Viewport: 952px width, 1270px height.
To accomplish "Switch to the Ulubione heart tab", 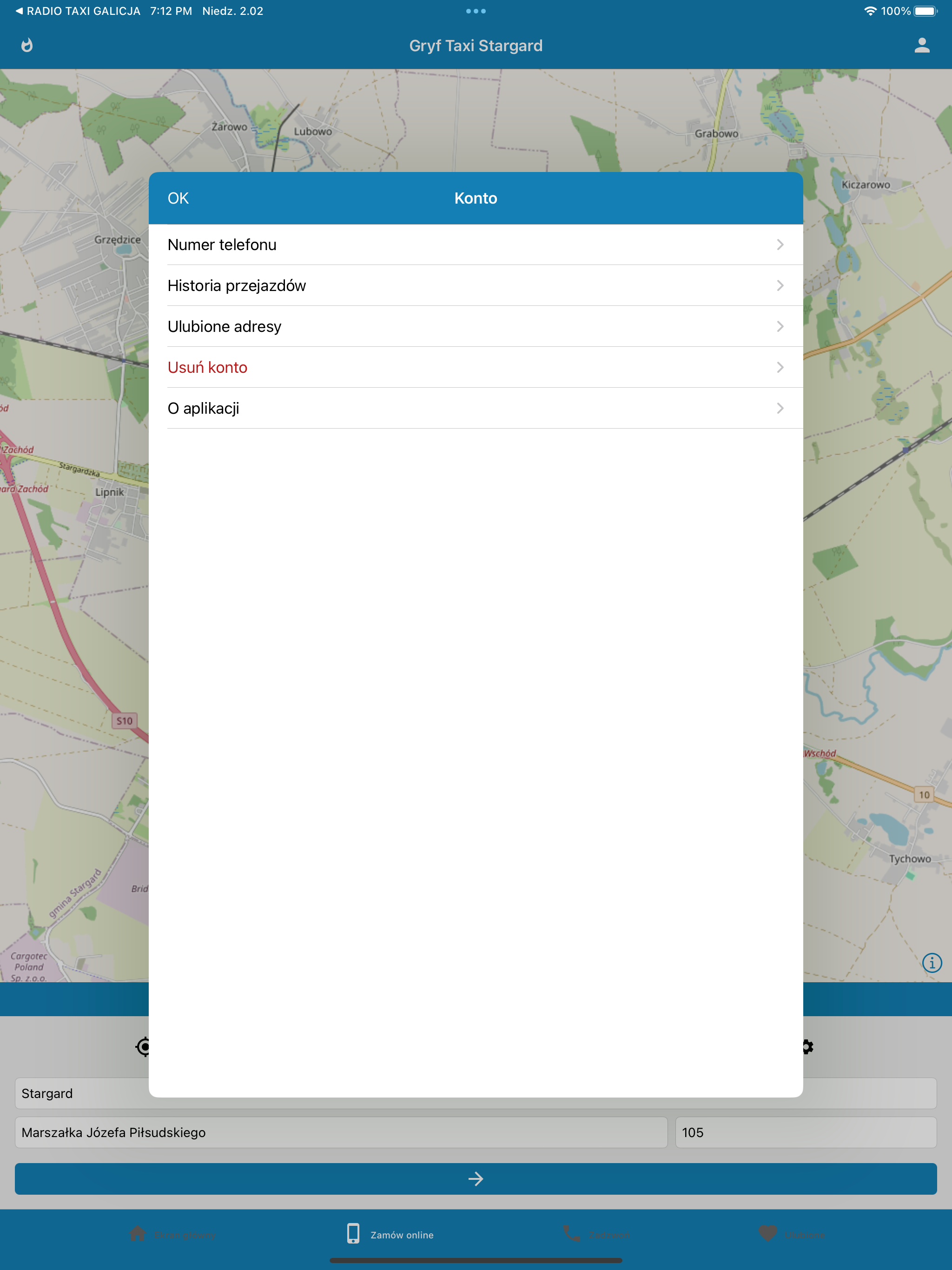I will 792,1234.
